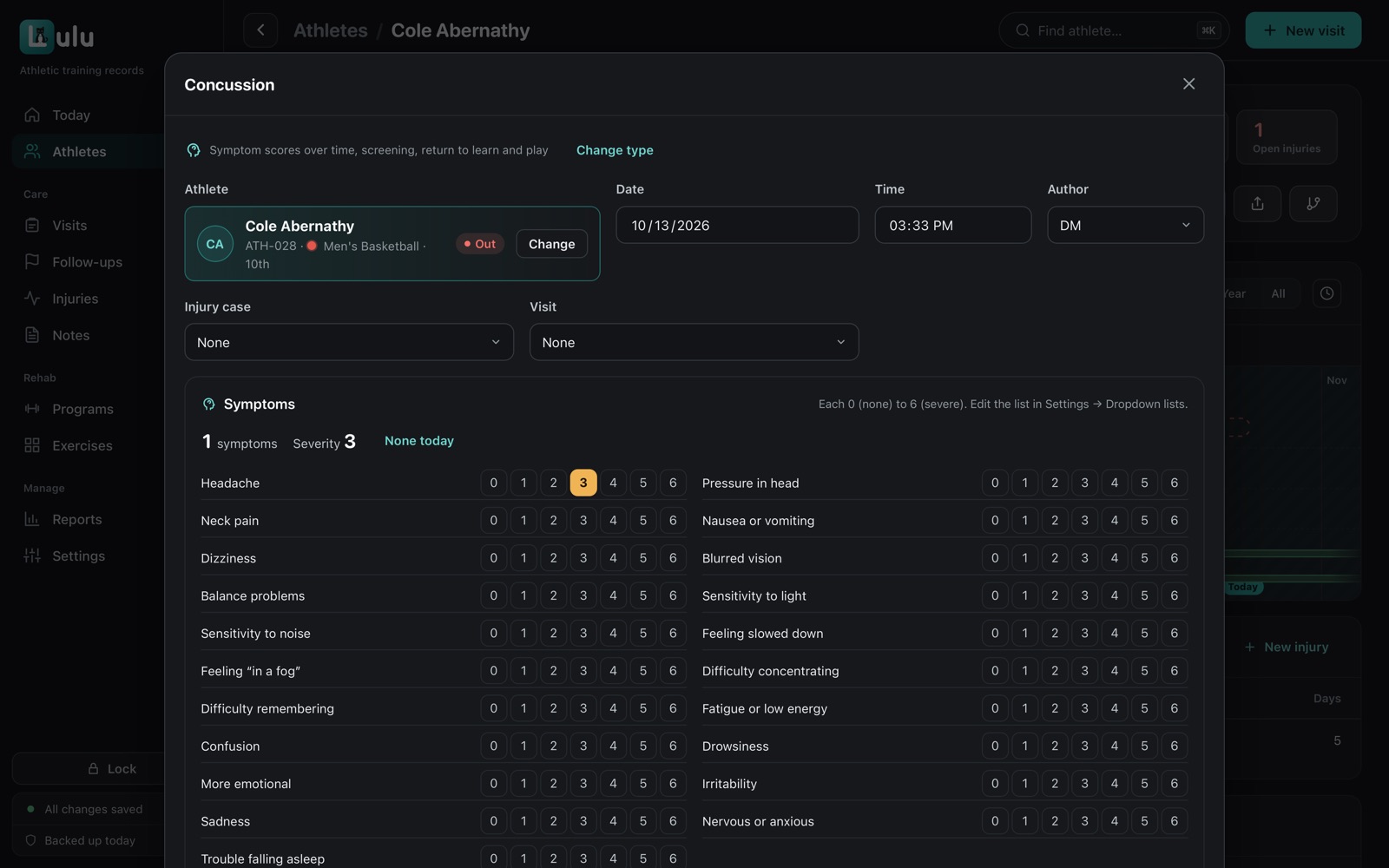1389x868 pixels.
Task: Click the Change athlete button
Action: coord(551,244)
